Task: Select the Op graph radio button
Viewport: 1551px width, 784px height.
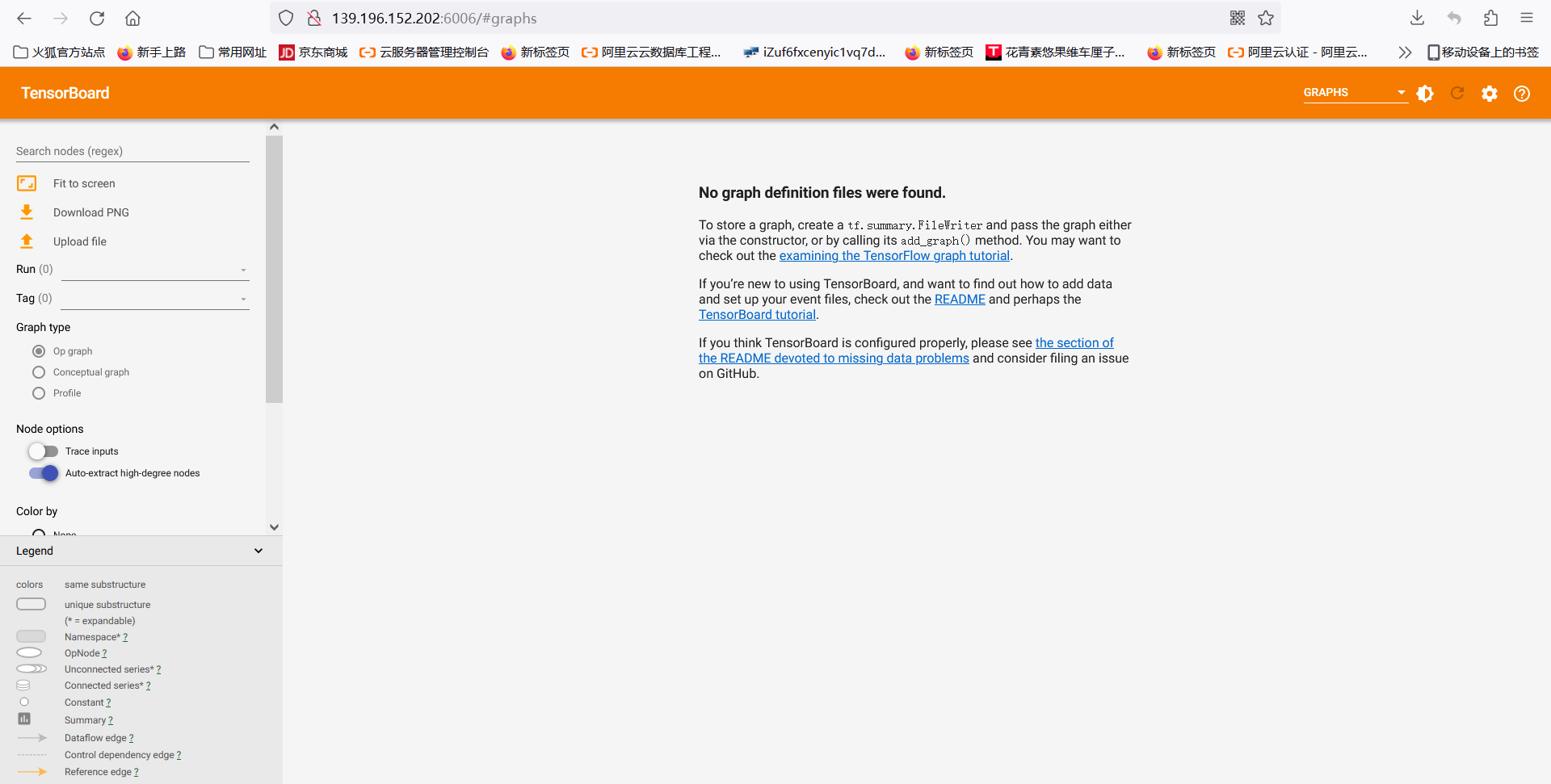Action: (39, 351)
